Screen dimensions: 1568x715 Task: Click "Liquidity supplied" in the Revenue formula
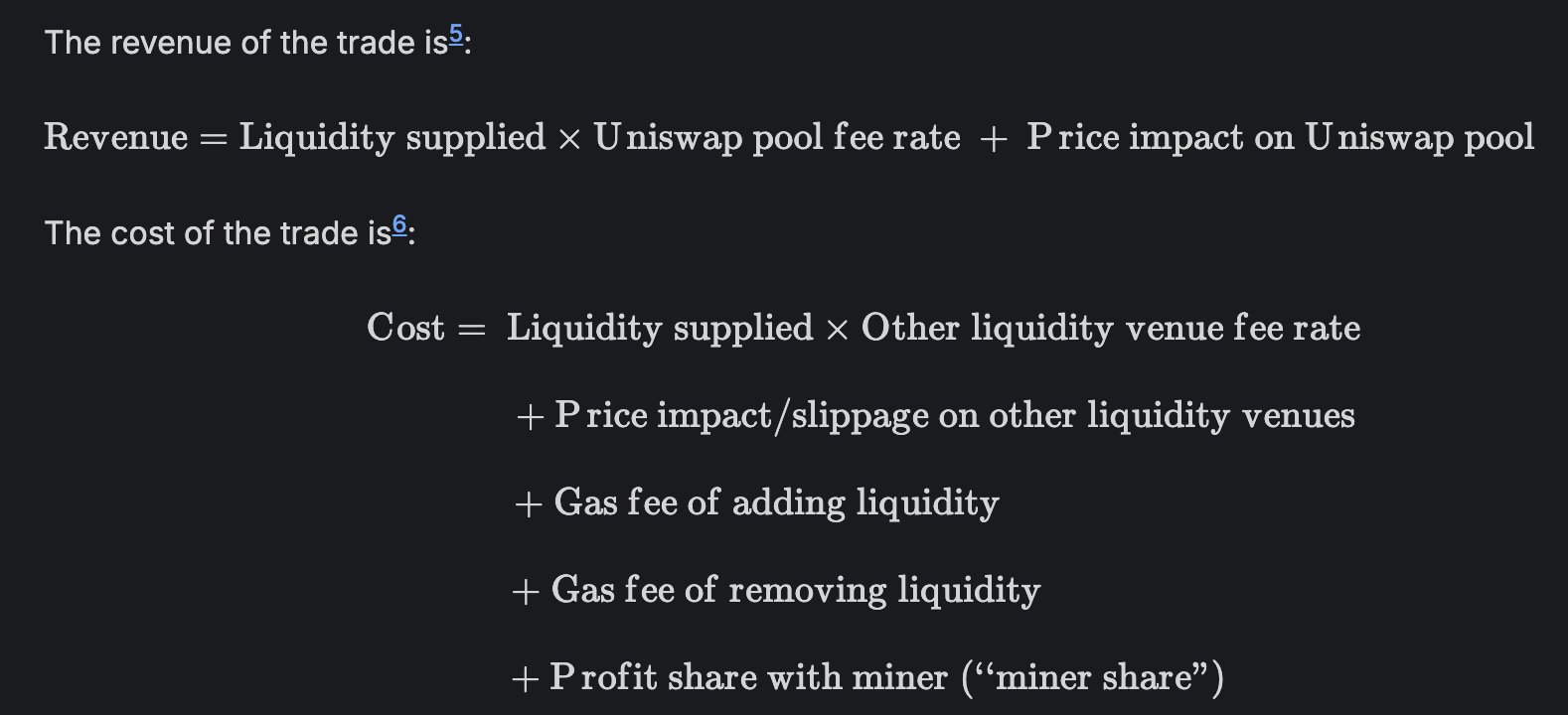click(x=392, y=138)
